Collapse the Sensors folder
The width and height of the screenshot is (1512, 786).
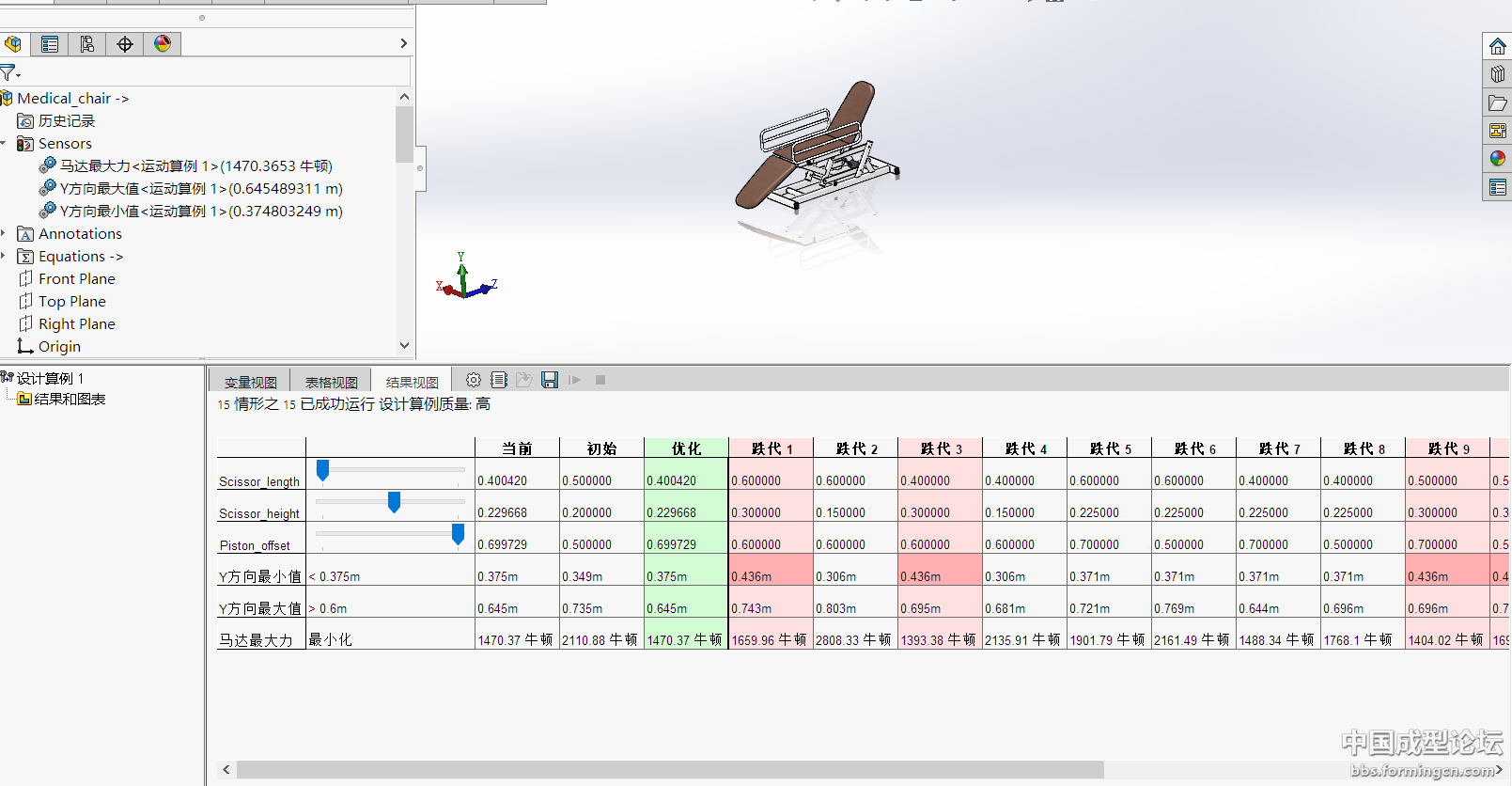click(x=5, y=144)
